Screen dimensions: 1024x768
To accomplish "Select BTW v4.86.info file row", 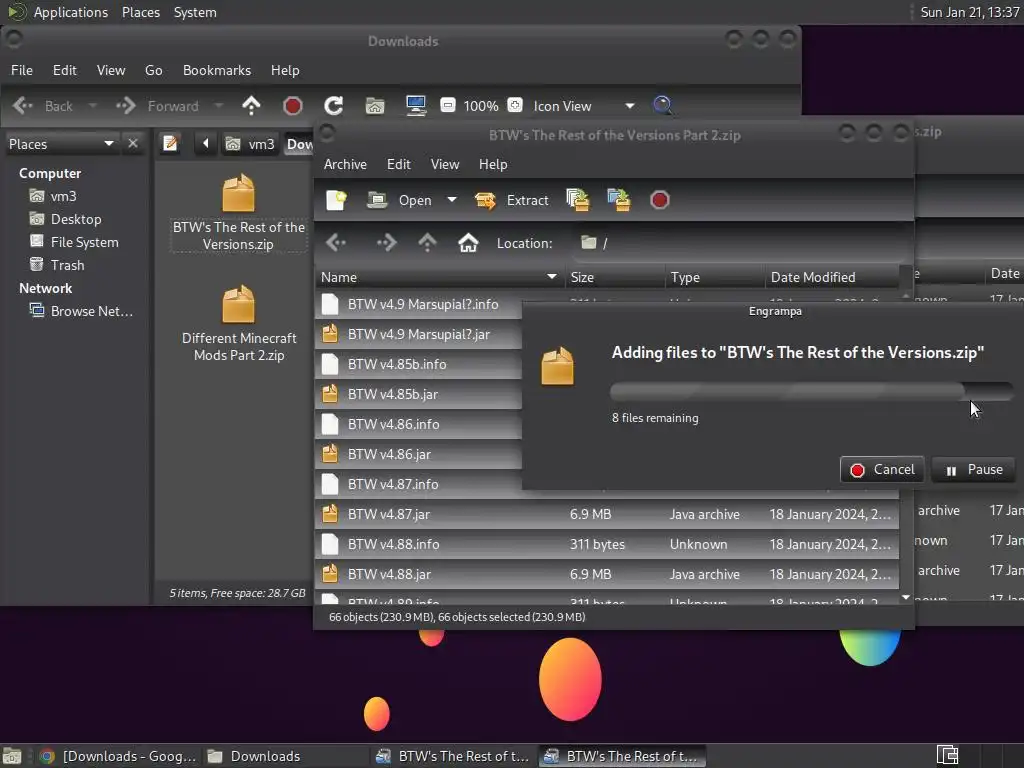I will 419,424.
